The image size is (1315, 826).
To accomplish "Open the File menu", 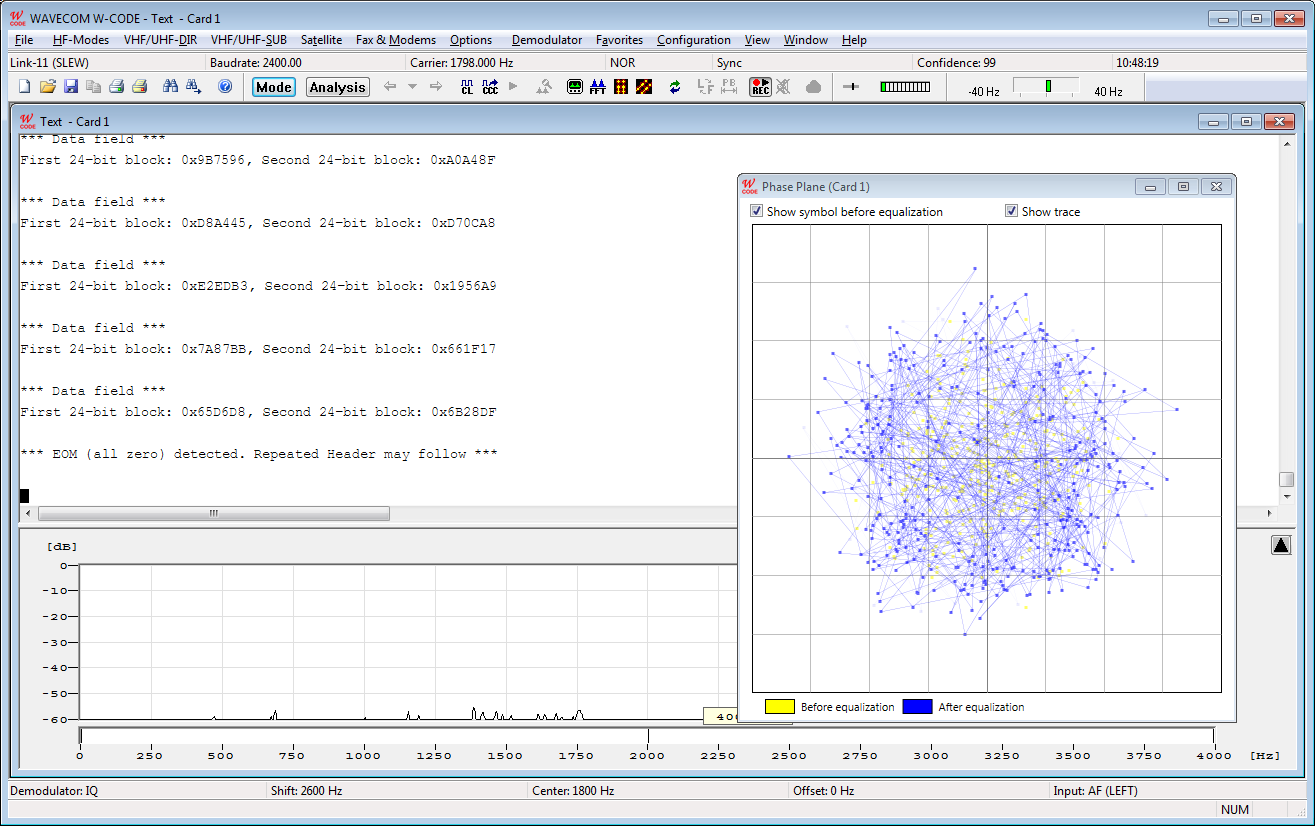I will (x=25, y=40).
